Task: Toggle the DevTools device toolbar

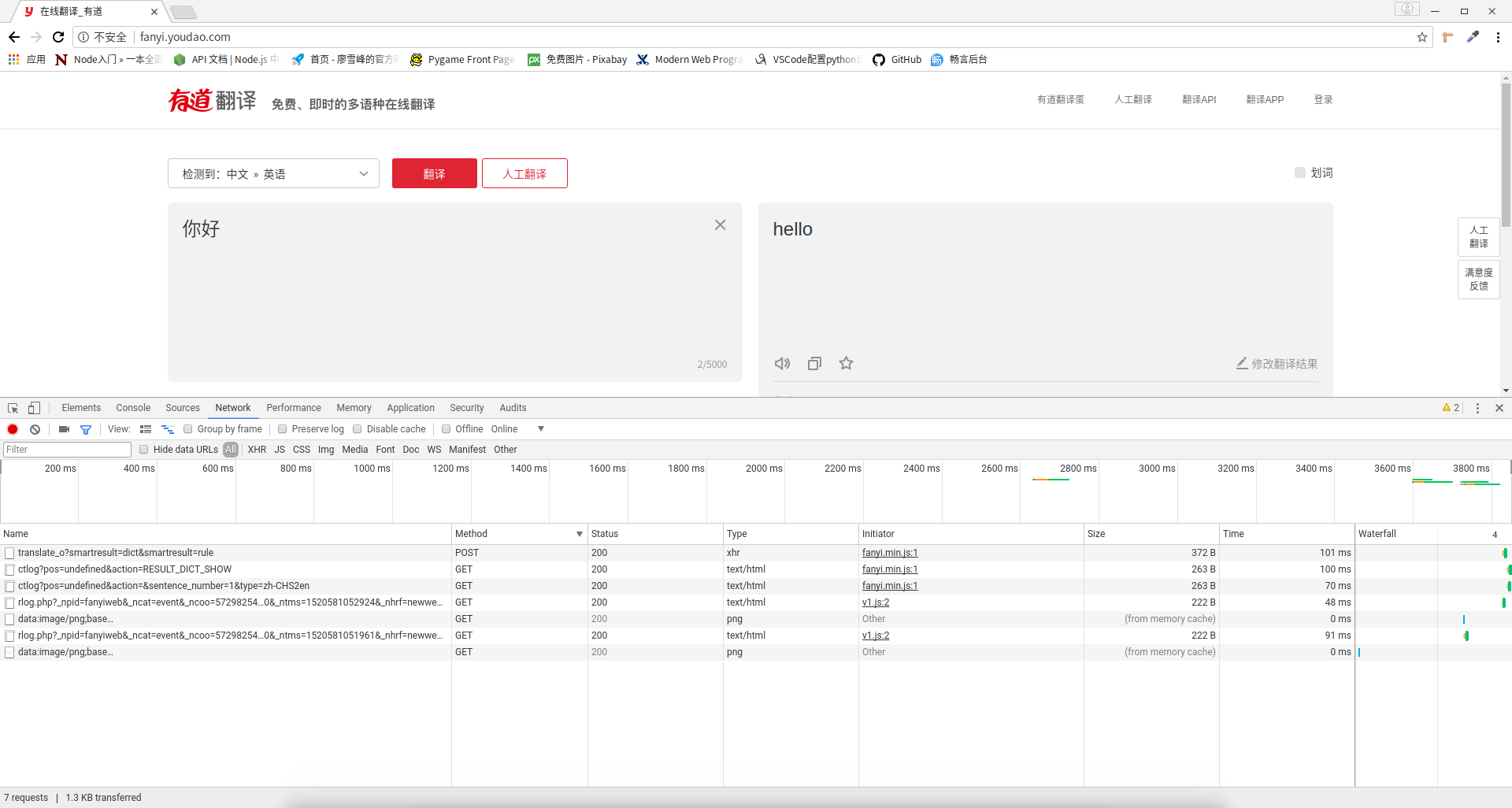Action: coord(34,408)
